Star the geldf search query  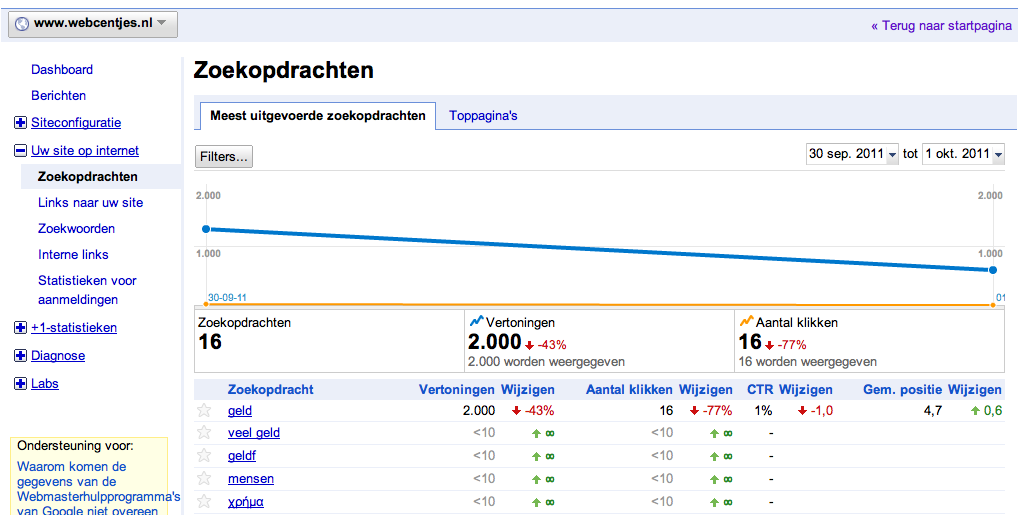204,456
